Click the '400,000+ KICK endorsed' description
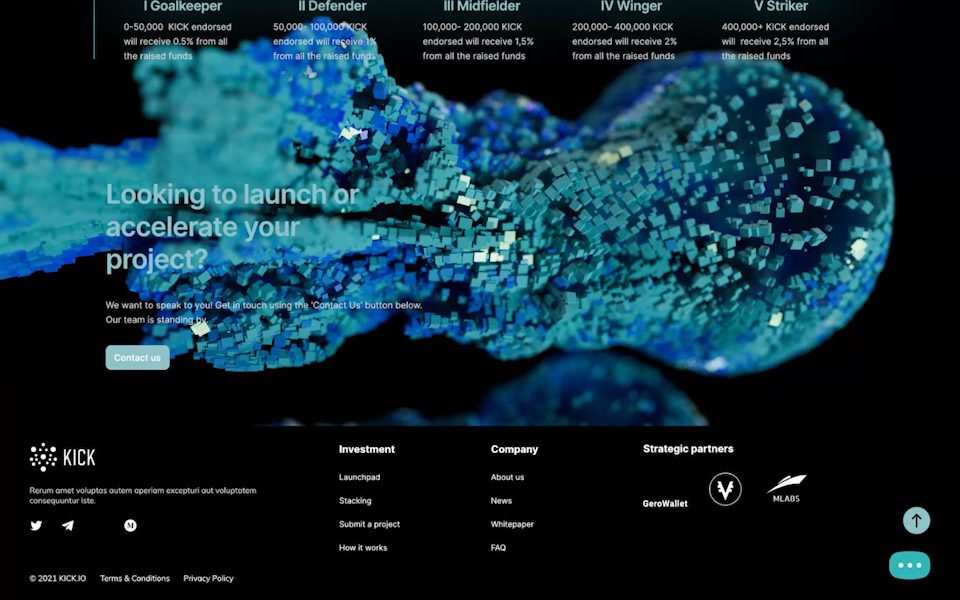 coord(775,41)
